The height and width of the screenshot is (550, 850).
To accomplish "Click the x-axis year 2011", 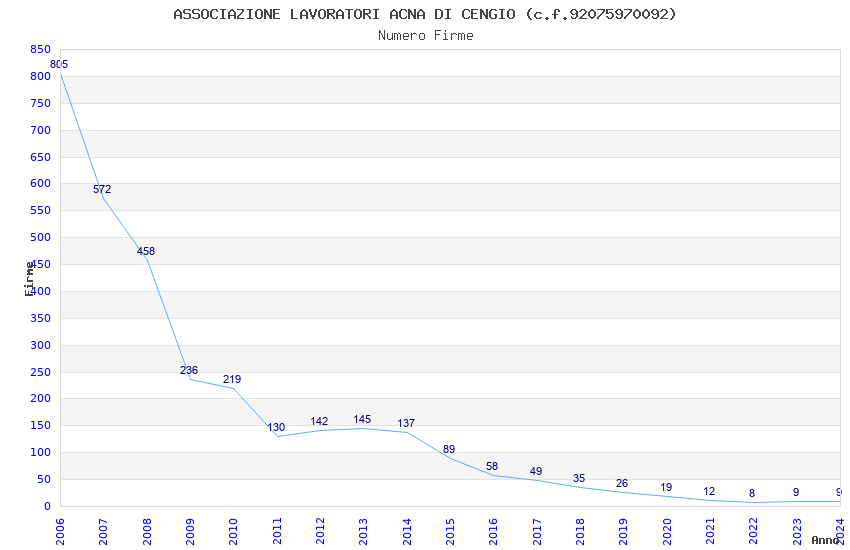I will click(276, 532).
